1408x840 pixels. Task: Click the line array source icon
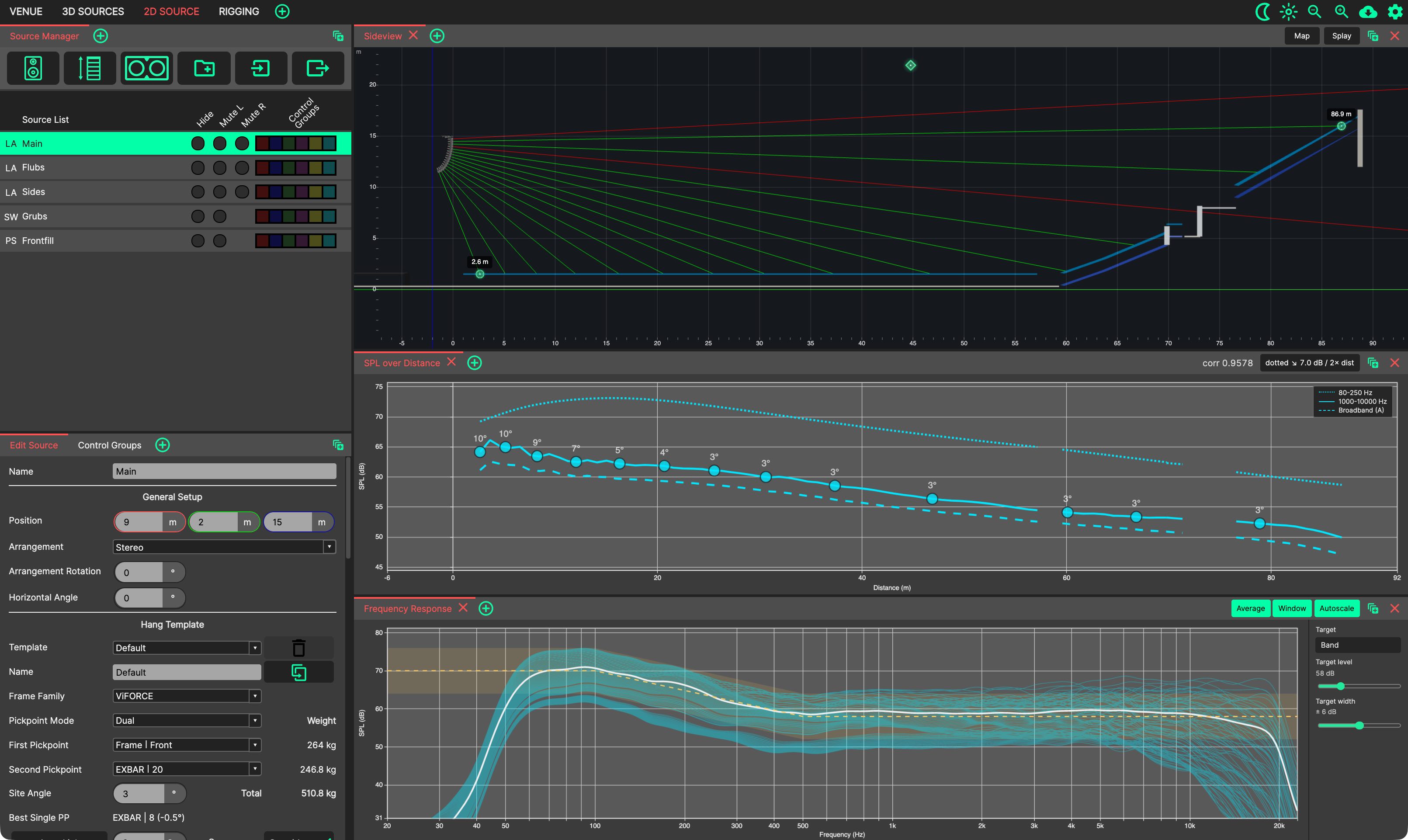point(90,69)
